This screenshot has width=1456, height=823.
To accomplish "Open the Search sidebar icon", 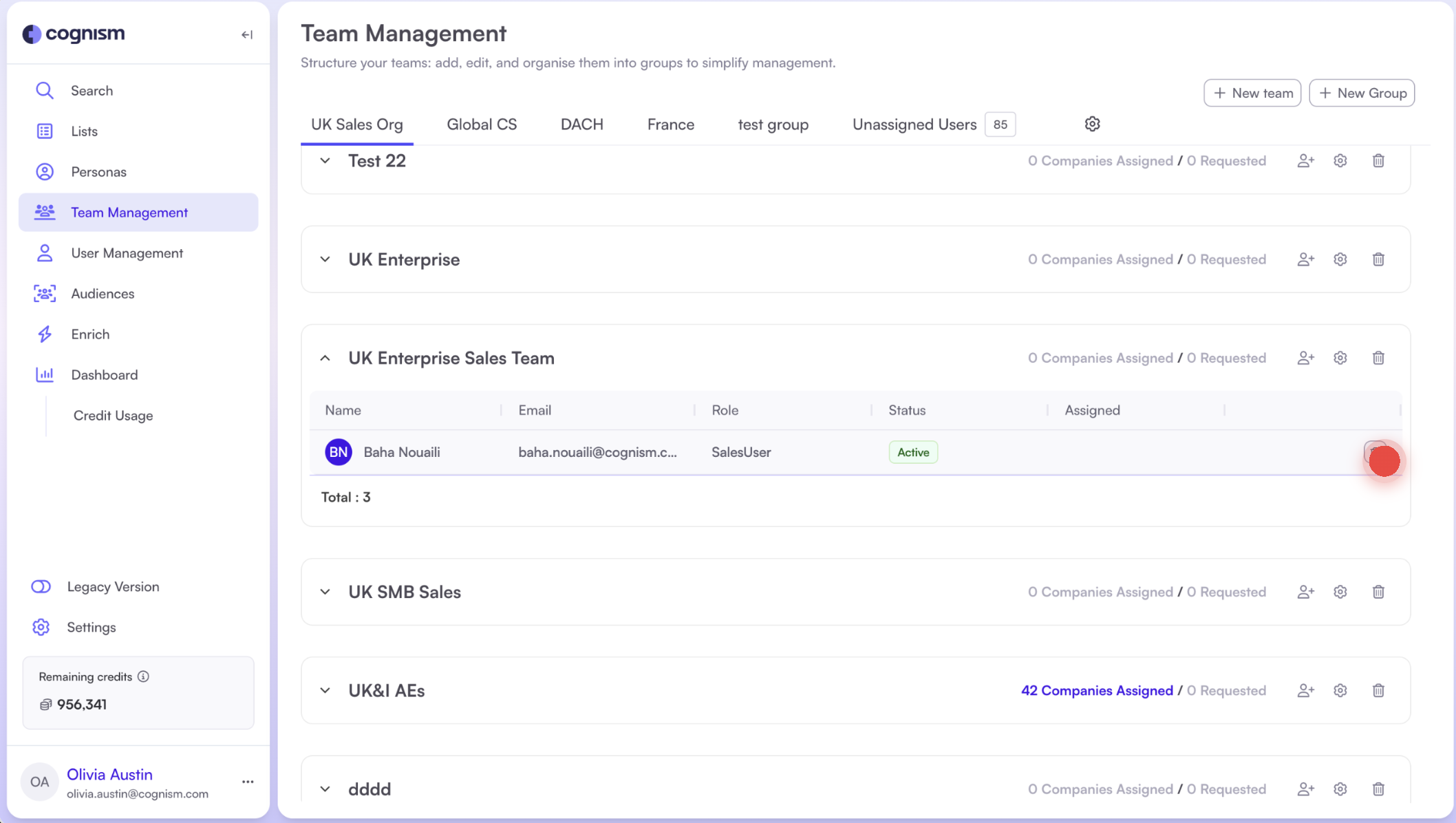I will (x=44, y=90).
